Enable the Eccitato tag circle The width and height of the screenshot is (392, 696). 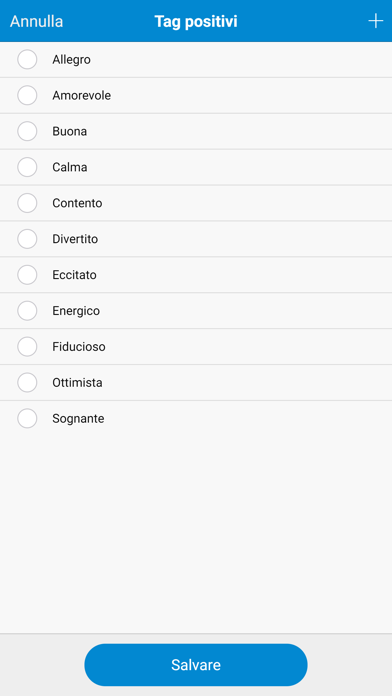(x=27, y=275)
